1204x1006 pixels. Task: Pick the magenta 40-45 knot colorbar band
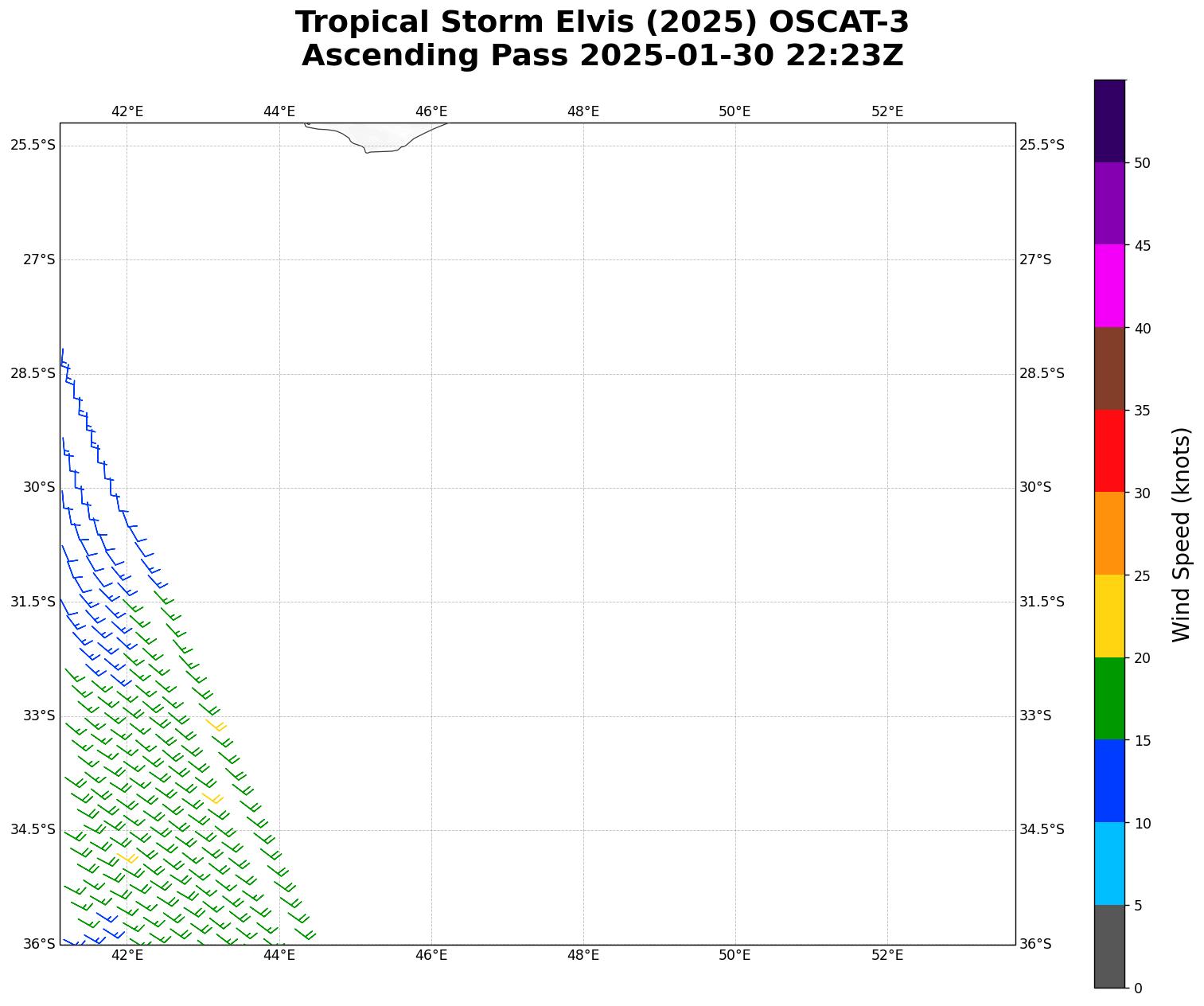(x=1109, y=285)
